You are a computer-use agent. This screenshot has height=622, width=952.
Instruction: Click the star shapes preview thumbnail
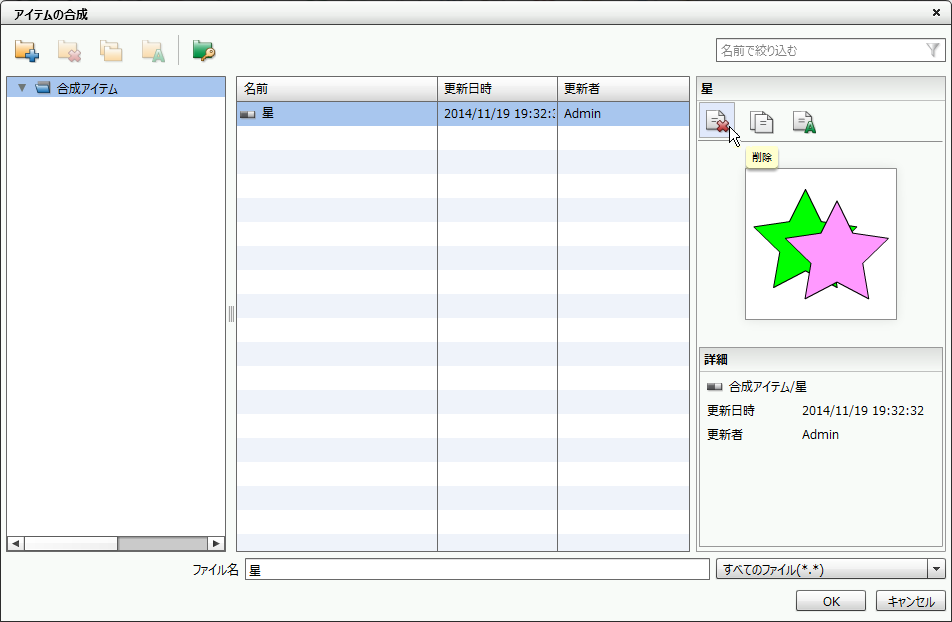820,244
